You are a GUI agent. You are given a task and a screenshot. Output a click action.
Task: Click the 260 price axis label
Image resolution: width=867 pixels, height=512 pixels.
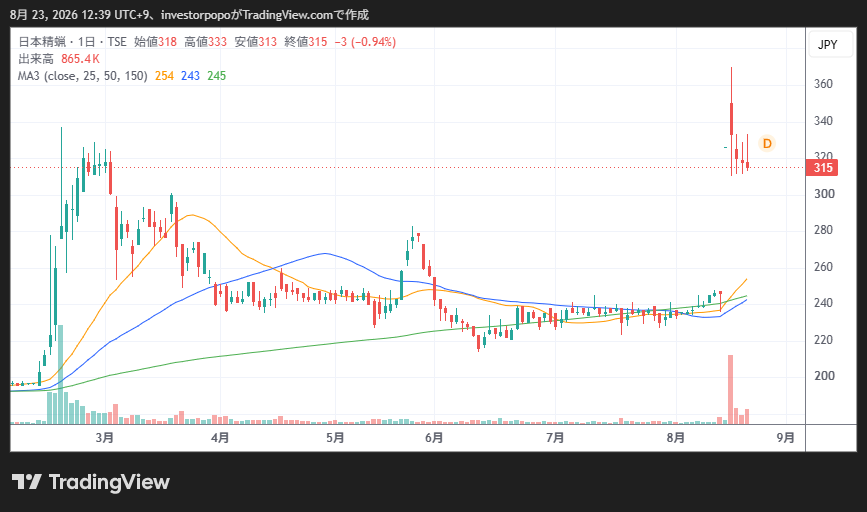(x=823, y=267)
